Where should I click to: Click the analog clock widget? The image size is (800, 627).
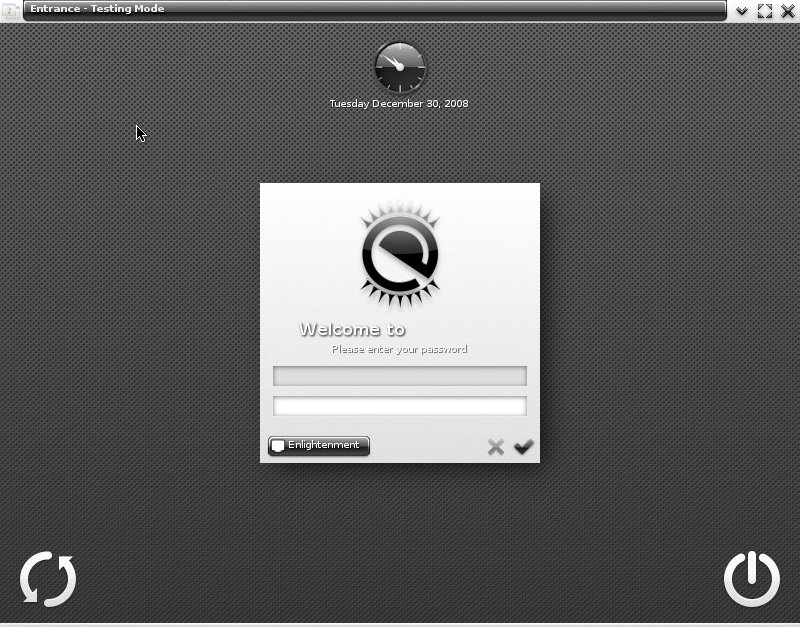[399, 67]
